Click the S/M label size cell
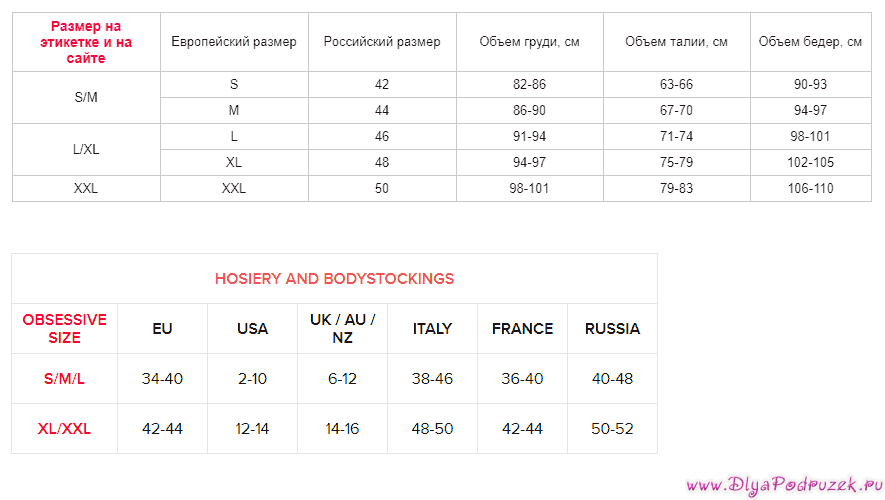The width and height of the screenshot is (885, 500). [86, 97]
